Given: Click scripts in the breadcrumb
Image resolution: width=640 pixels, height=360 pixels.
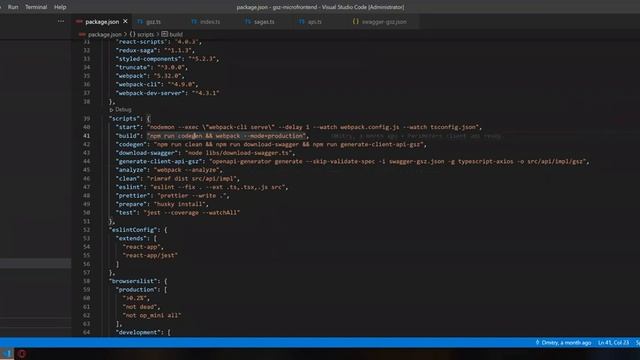Looking at the screenshot, I should 145,34.
